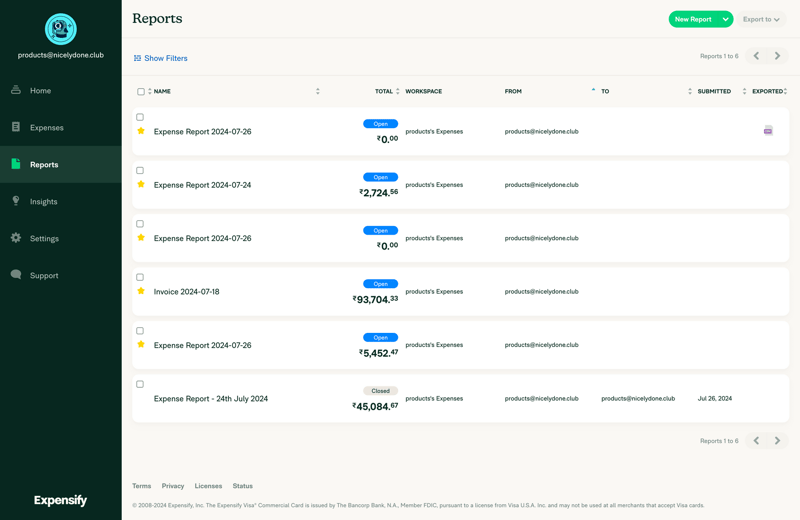Sort reports by EXPORTED column
Image resolution: width=800 pixels, height=520 pixels.
tap(769, 91)
